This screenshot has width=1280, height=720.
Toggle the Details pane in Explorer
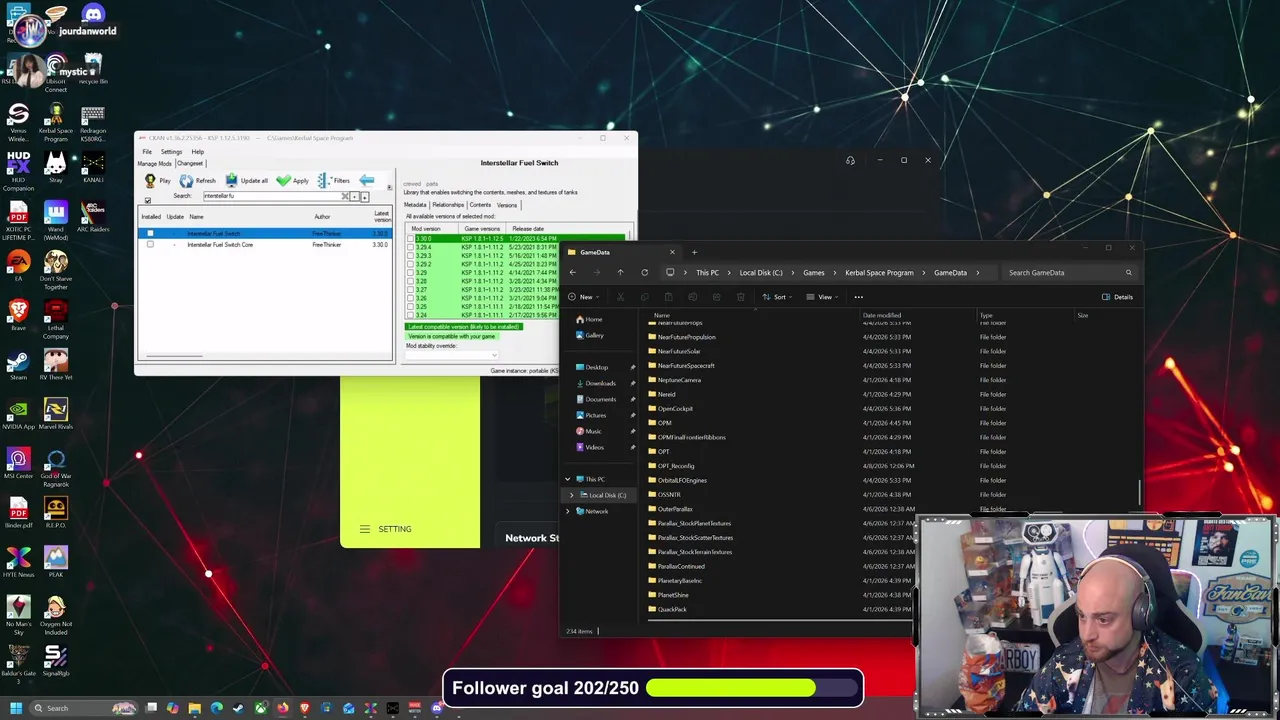1117,297
